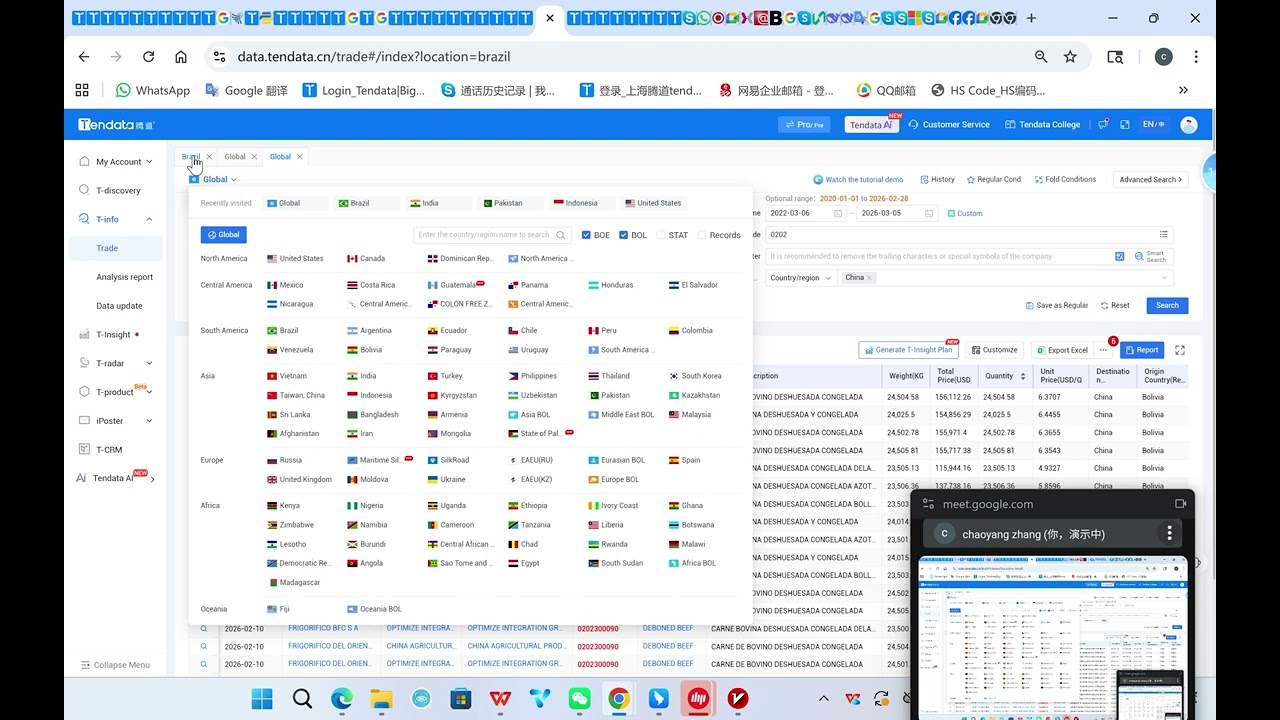Click detail magnifier in 2026-02-10 FRIGORIFICO BFC row
The width and height of the screenshot is (1280, 720).
[204, 628]
